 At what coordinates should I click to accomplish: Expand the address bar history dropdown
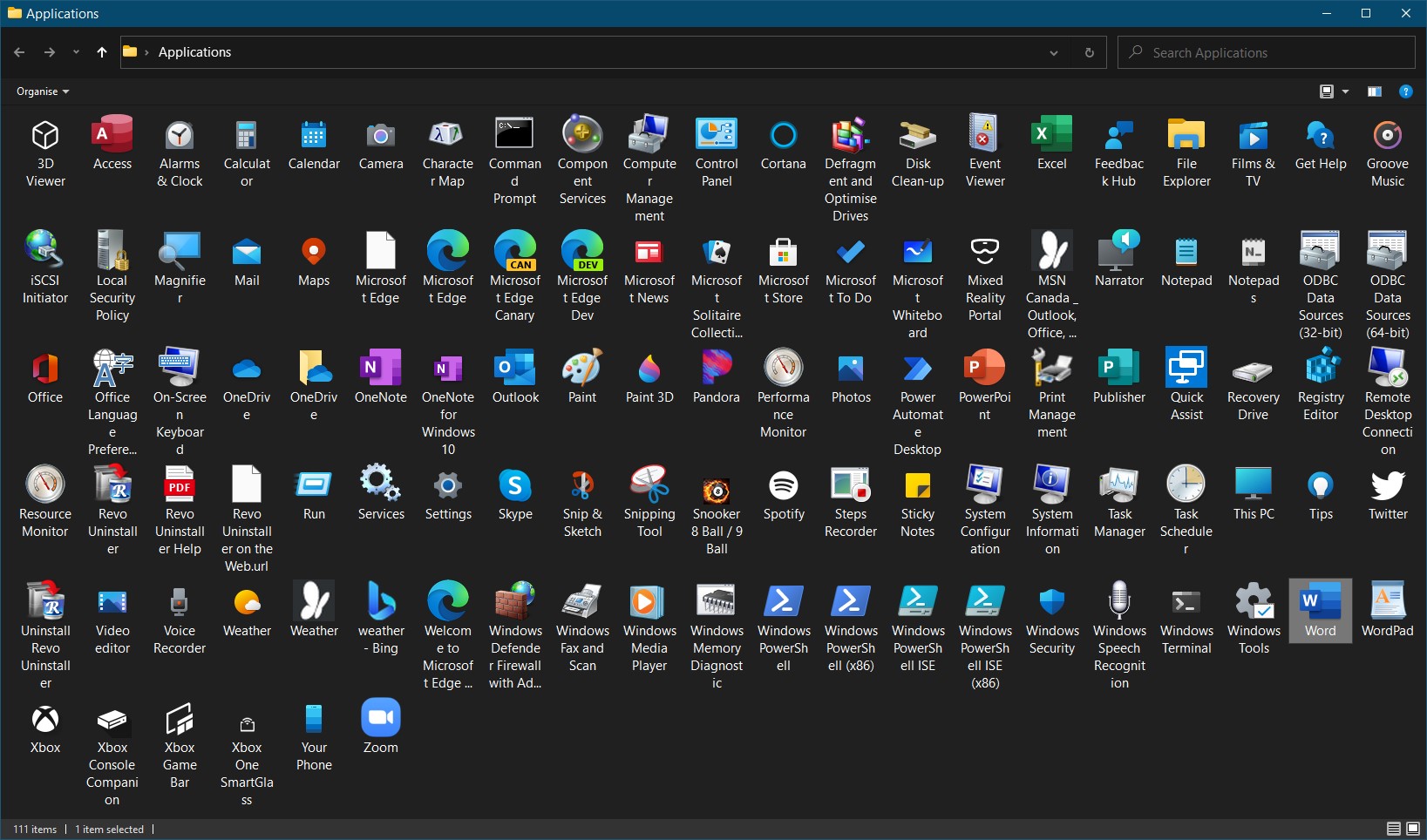1054,52
